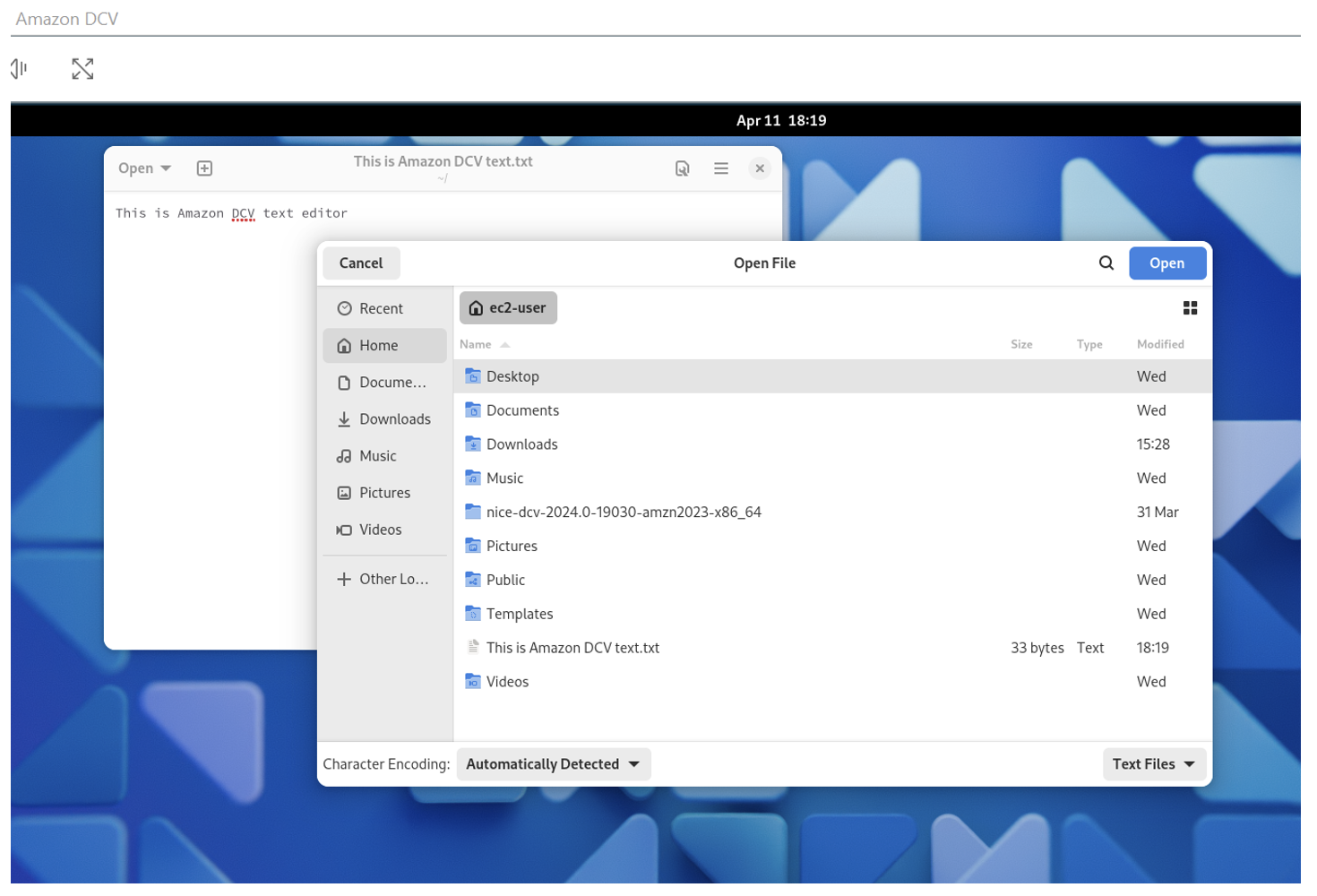Viewport: 1317px width, 896px height.
Task: Select the 'Videos' folder name in file list
Action: pos(508,682)
